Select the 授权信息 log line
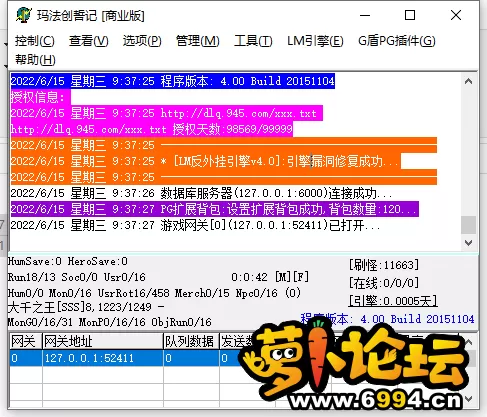Image resolution: width=487 pixels, height=417 pixels. 40,97
